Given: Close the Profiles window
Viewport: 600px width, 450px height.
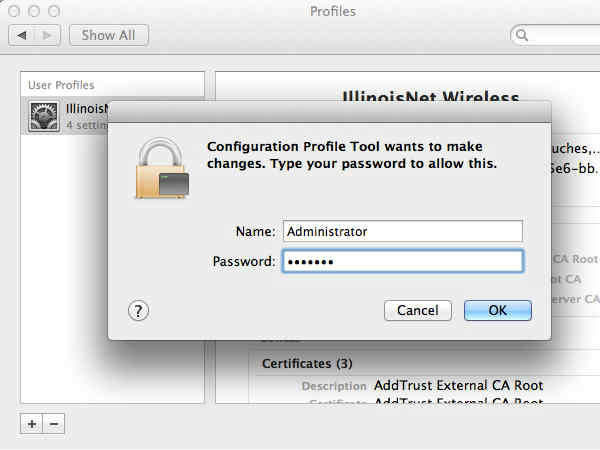Looking at the screenshot, I should [x=13, y=11].
